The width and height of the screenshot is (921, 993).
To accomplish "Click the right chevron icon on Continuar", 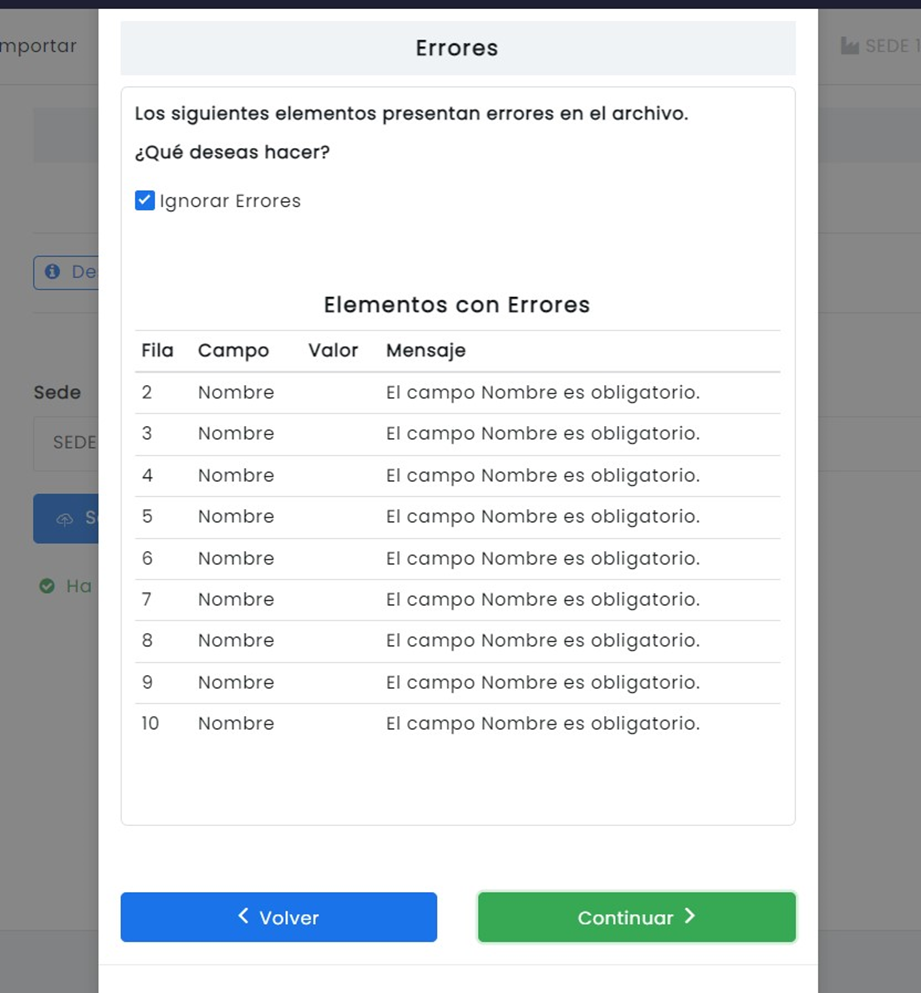I will click(x=690, y=916).
